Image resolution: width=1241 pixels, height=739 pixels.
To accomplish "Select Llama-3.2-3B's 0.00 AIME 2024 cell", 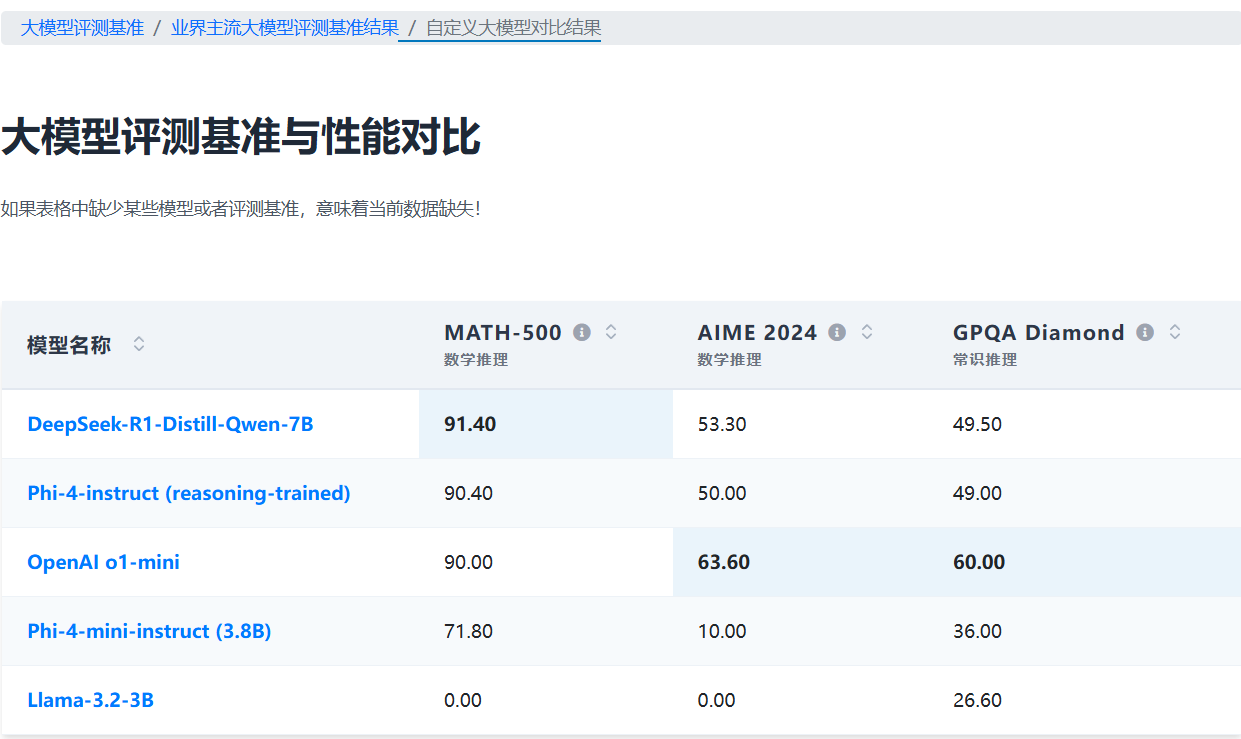I will tap(800, 700).
